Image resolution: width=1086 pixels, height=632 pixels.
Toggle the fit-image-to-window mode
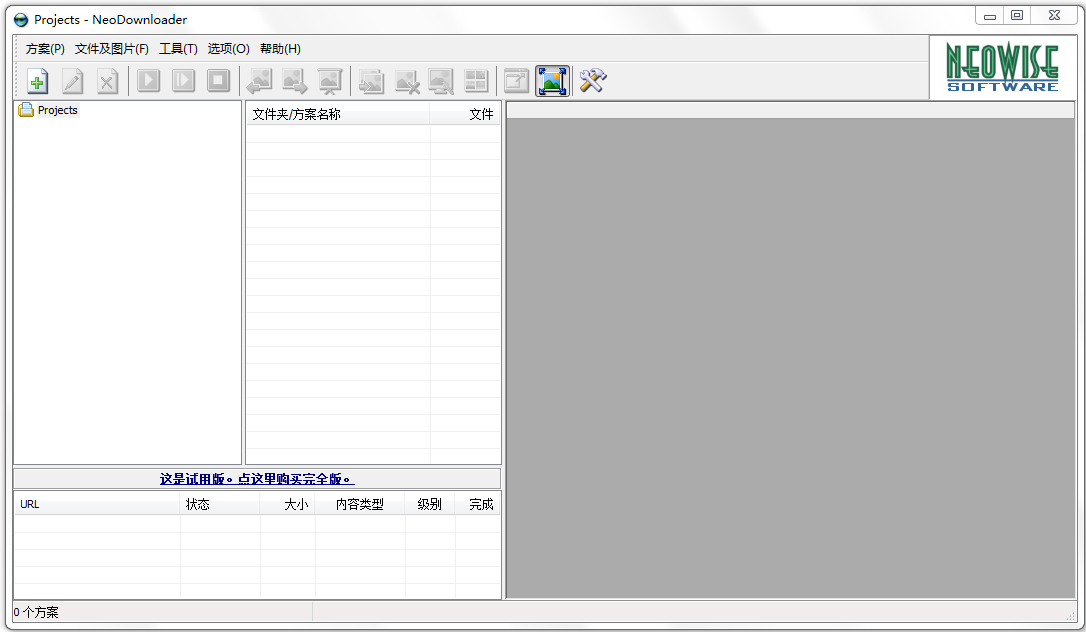pyautogui.click(x=551, y=81)
